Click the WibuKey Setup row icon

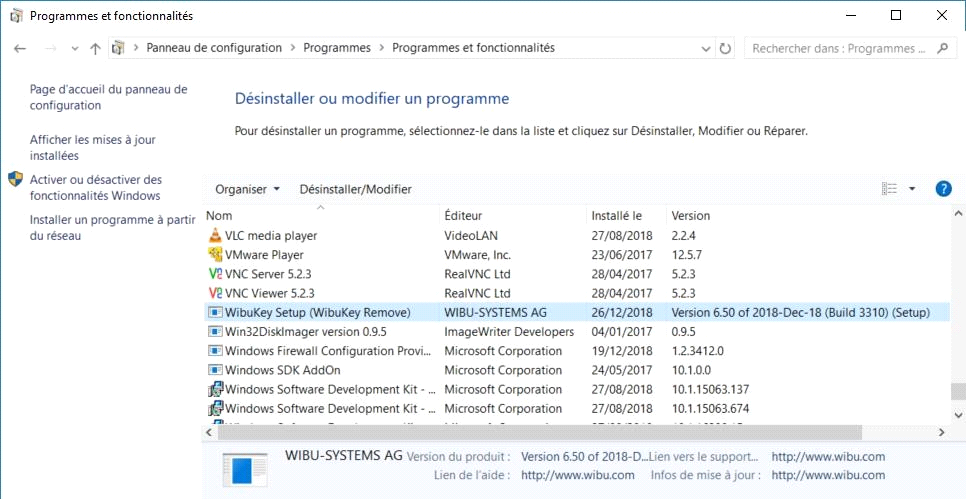214,312
